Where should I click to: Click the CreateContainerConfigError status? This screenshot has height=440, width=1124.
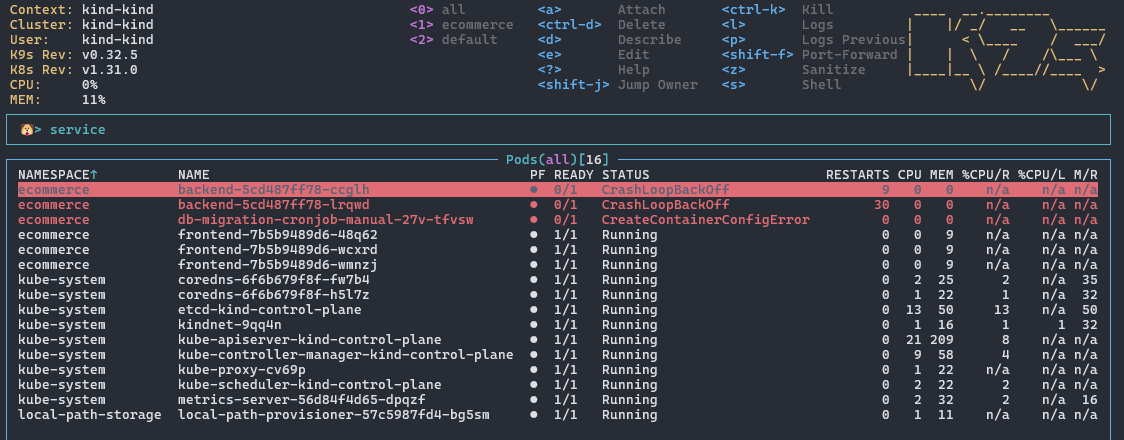[705, 220]
